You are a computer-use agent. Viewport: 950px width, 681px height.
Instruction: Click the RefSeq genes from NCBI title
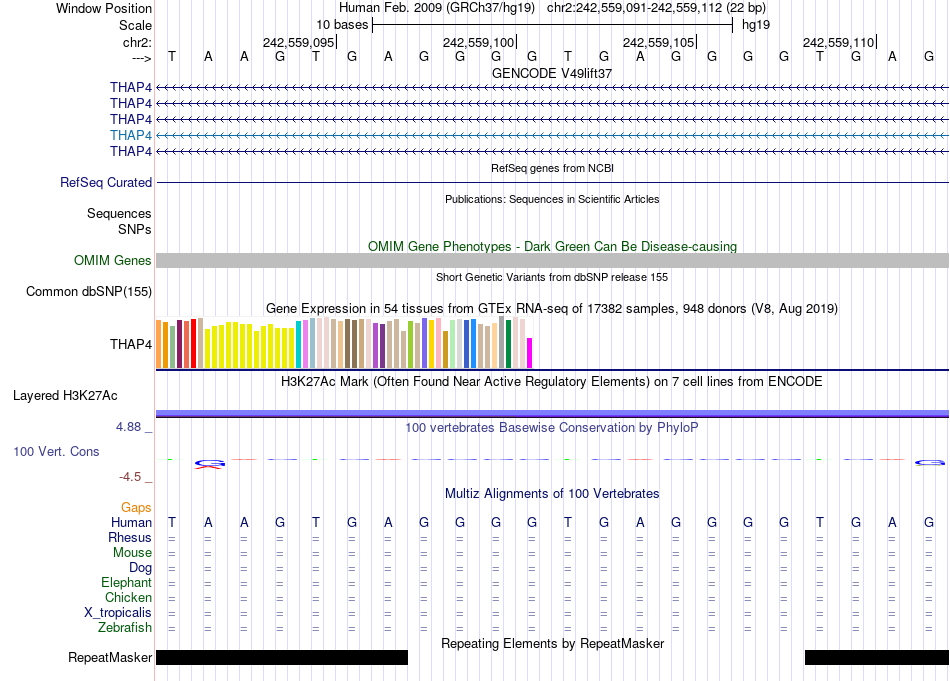pyautogui.click(x=552, y=168)
